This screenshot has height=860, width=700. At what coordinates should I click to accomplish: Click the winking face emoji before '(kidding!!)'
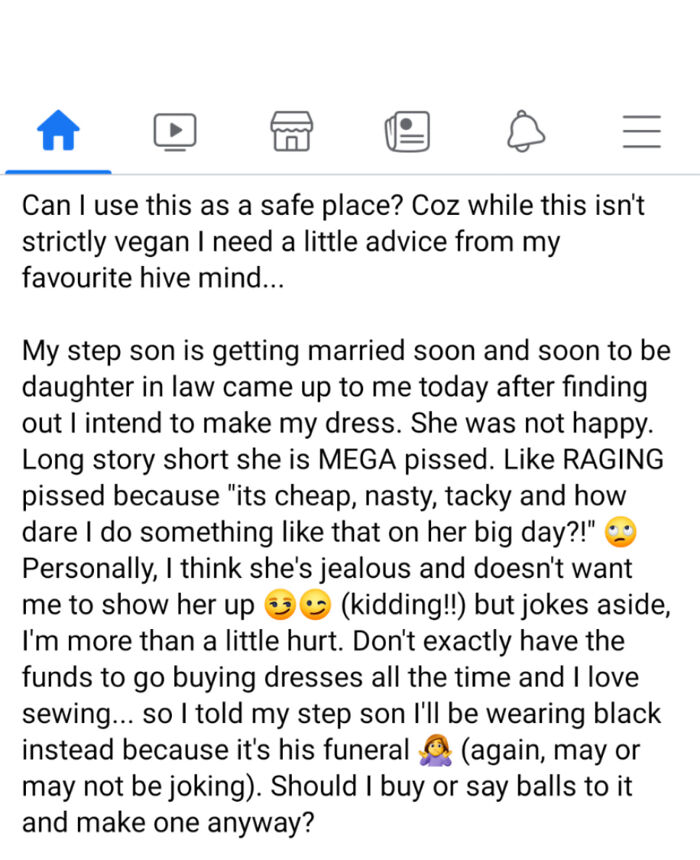(x=312, y=603)
